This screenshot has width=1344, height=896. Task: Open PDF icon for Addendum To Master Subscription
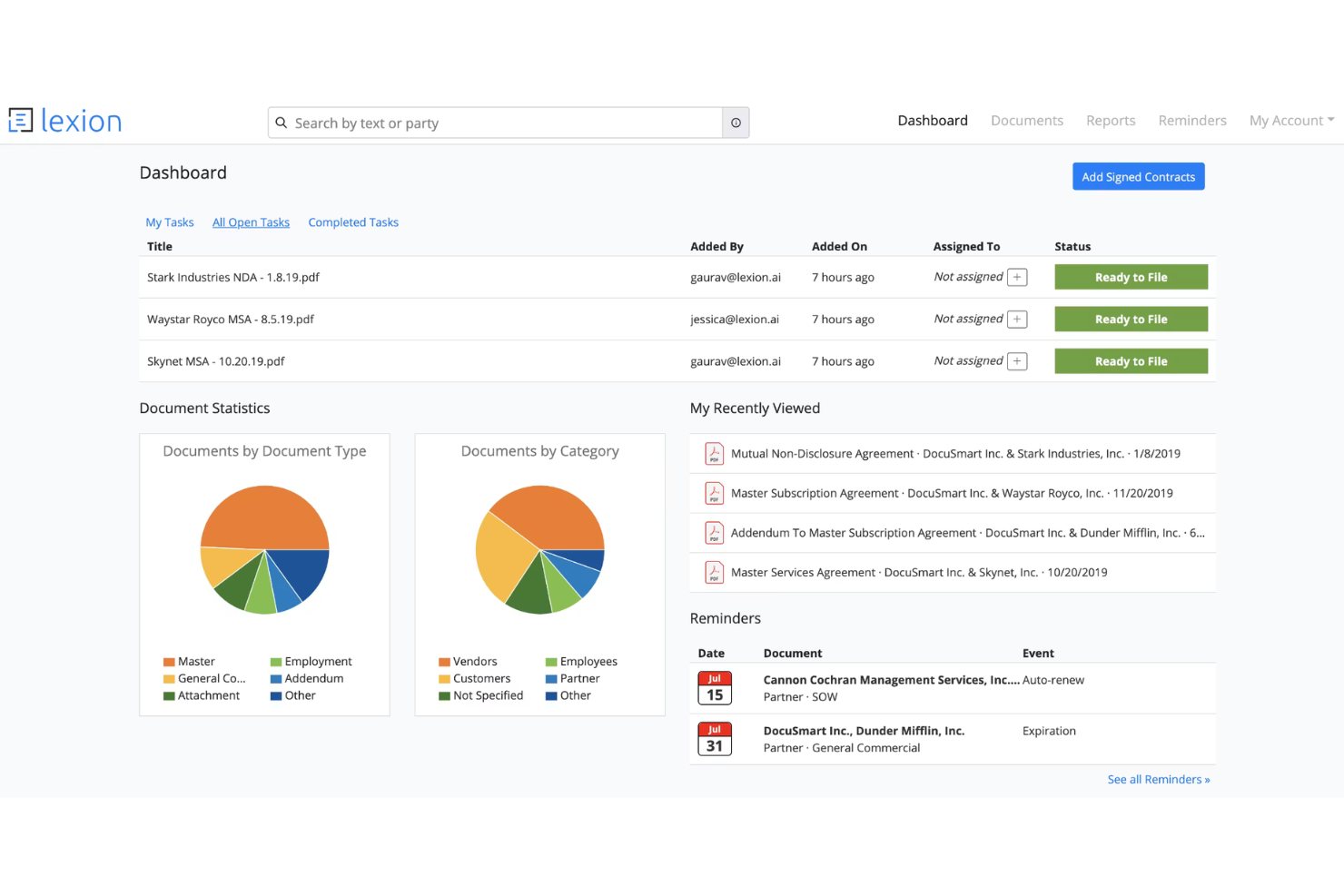point(715,533)
